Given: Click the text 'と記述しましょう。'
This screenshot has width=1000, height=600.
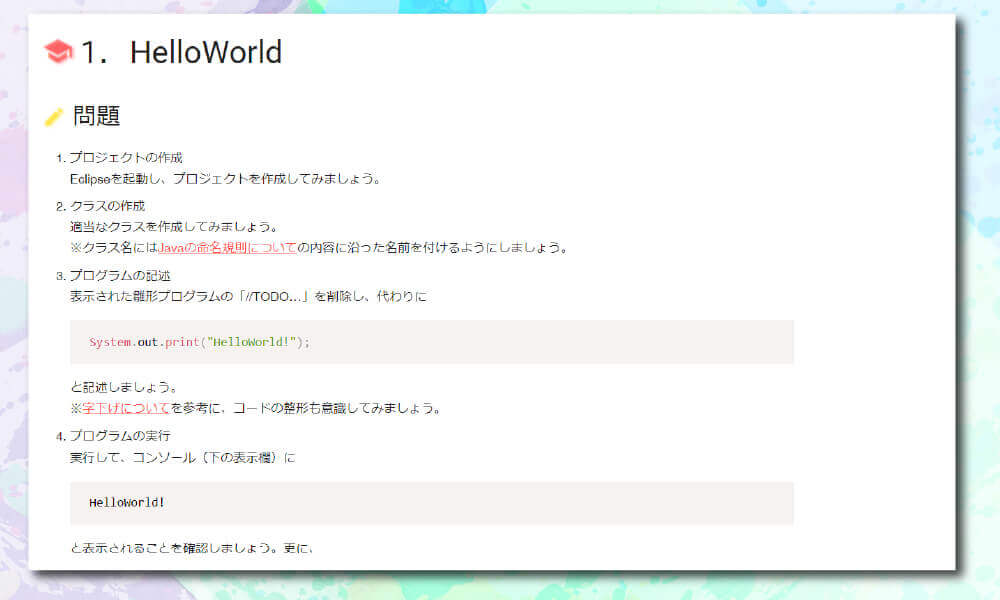Looking at the screenshot, I should pos(124,387).
